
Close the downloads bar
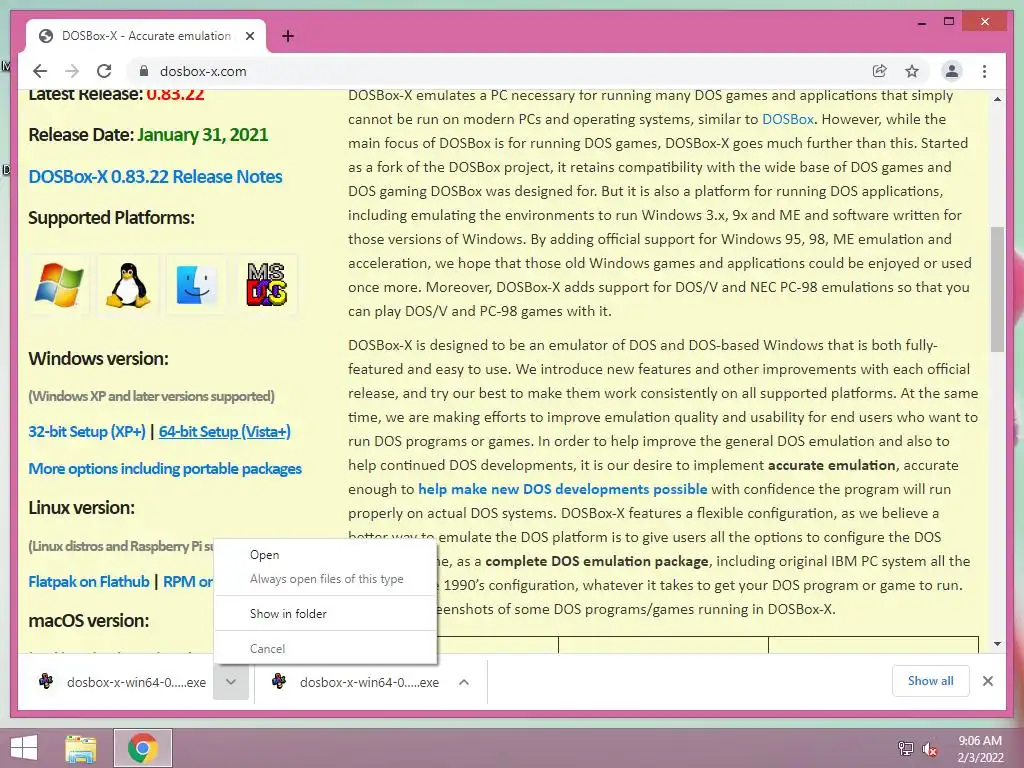click(x=987, y=681)
